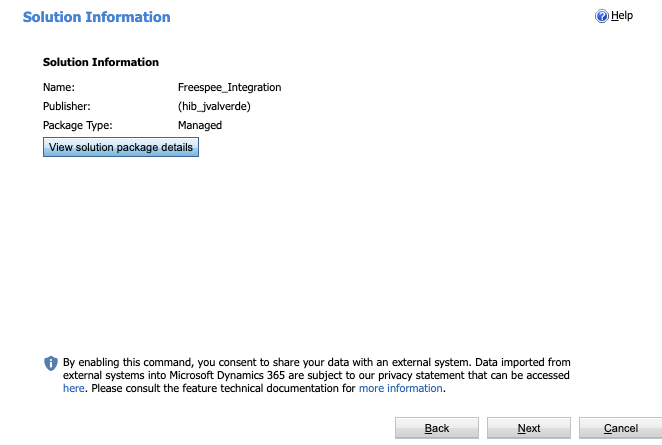Select the (hib_jvalverde) publisher value
The image size is (662, 445).
click(x=214, y=106)
